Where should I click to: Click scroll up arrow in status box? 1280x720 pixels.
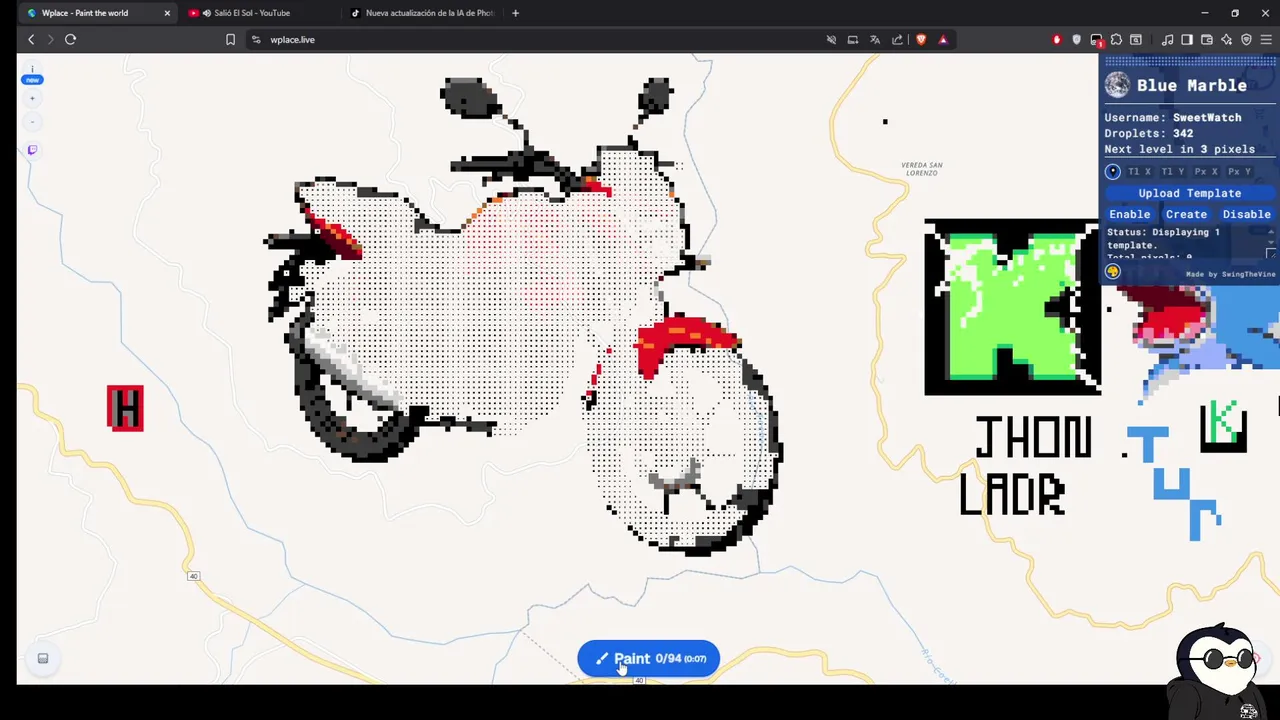coord(1271,232)
